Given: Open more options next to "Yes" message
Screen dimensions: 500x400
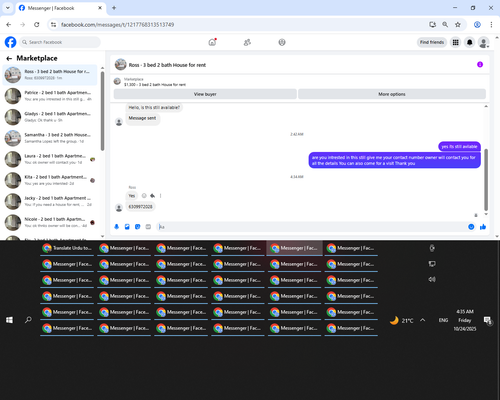Looking at the screenshot, I should click(x=160, y=196).
